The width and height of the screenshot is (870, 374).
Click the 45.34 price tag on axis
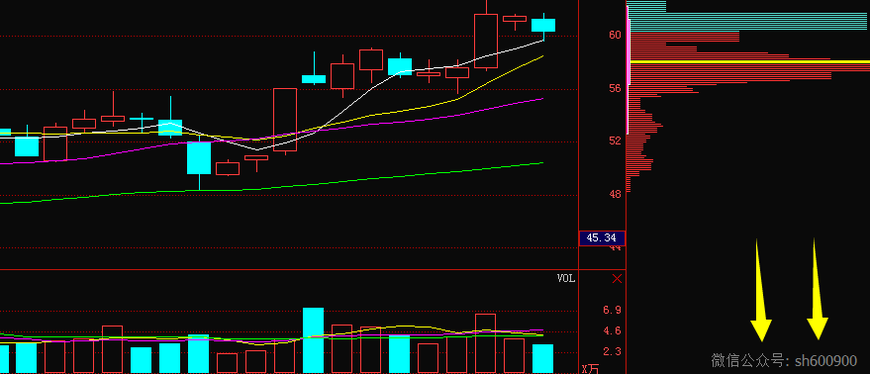coord(602,238)
